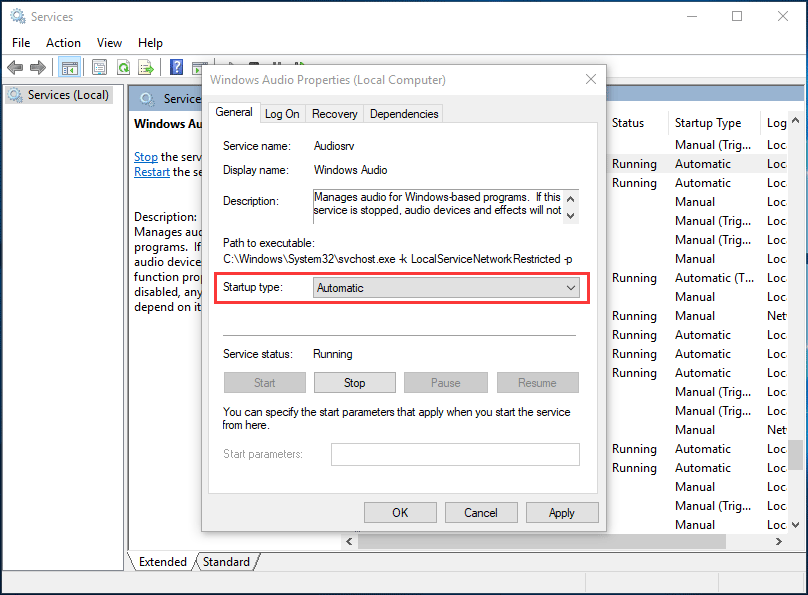Click the description box scroll up arrow
This screenshot has width=808, height=595.
[x=570, y=198]
